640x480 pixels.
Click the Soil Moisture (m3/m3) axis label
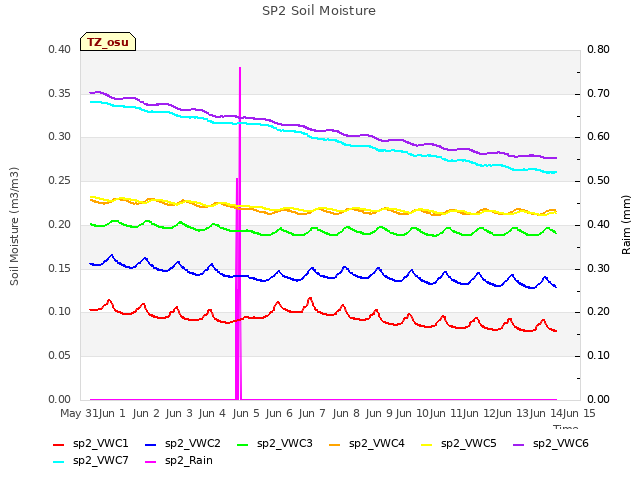(x=14, y=226)
